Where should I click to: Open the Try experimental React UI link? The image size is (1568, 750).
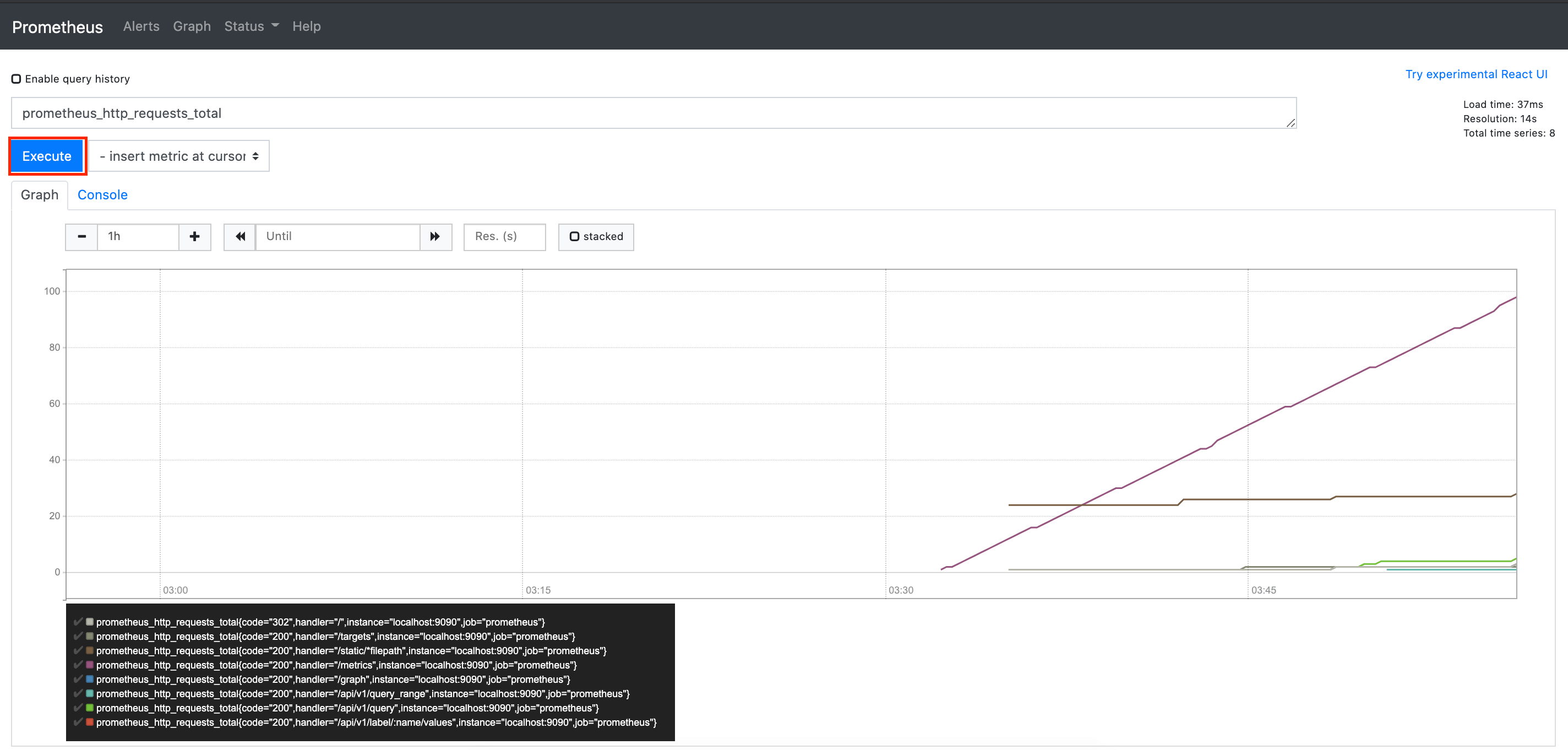pyautogui.click(x=1476, y=74)
